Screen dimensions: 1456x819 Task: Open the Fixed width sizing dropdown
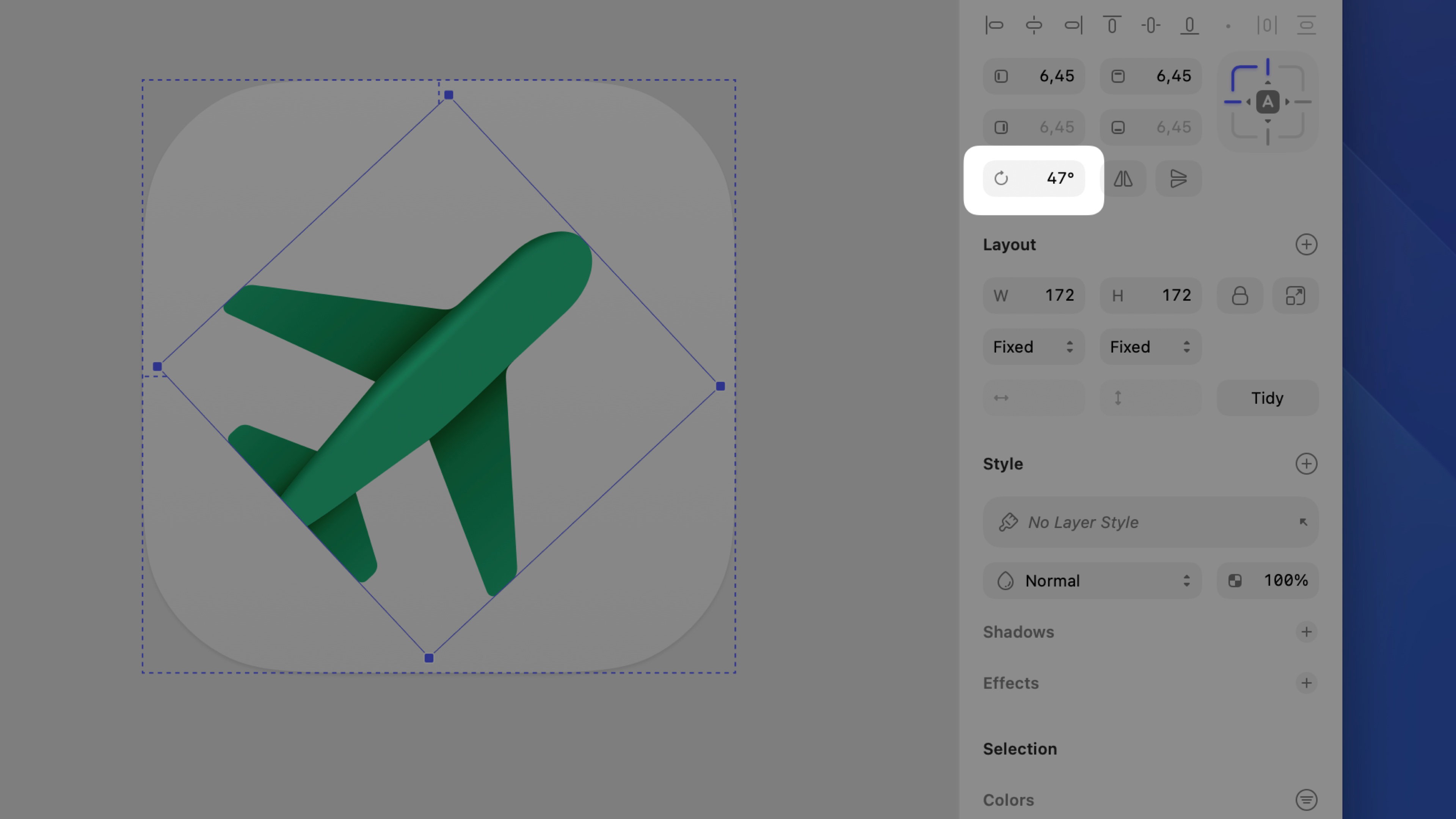pos(1034,347)
